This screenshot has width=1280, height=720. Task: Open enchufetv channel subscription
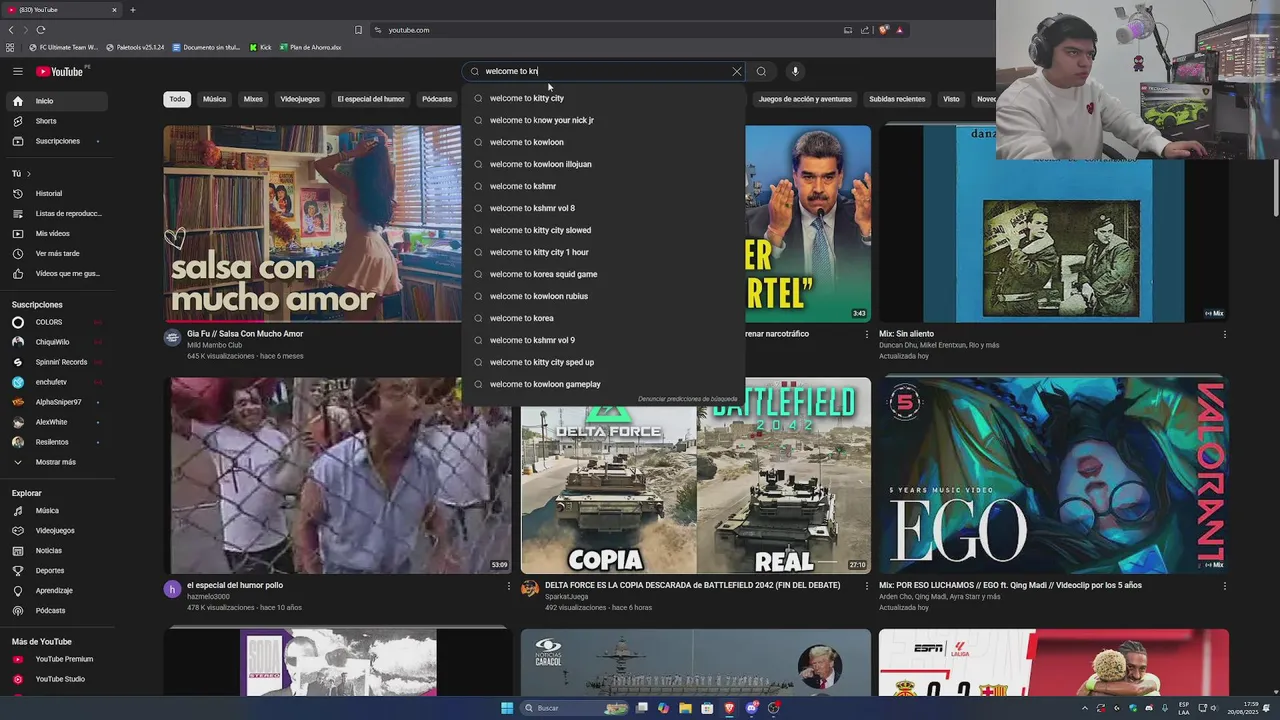click(57, 382)
